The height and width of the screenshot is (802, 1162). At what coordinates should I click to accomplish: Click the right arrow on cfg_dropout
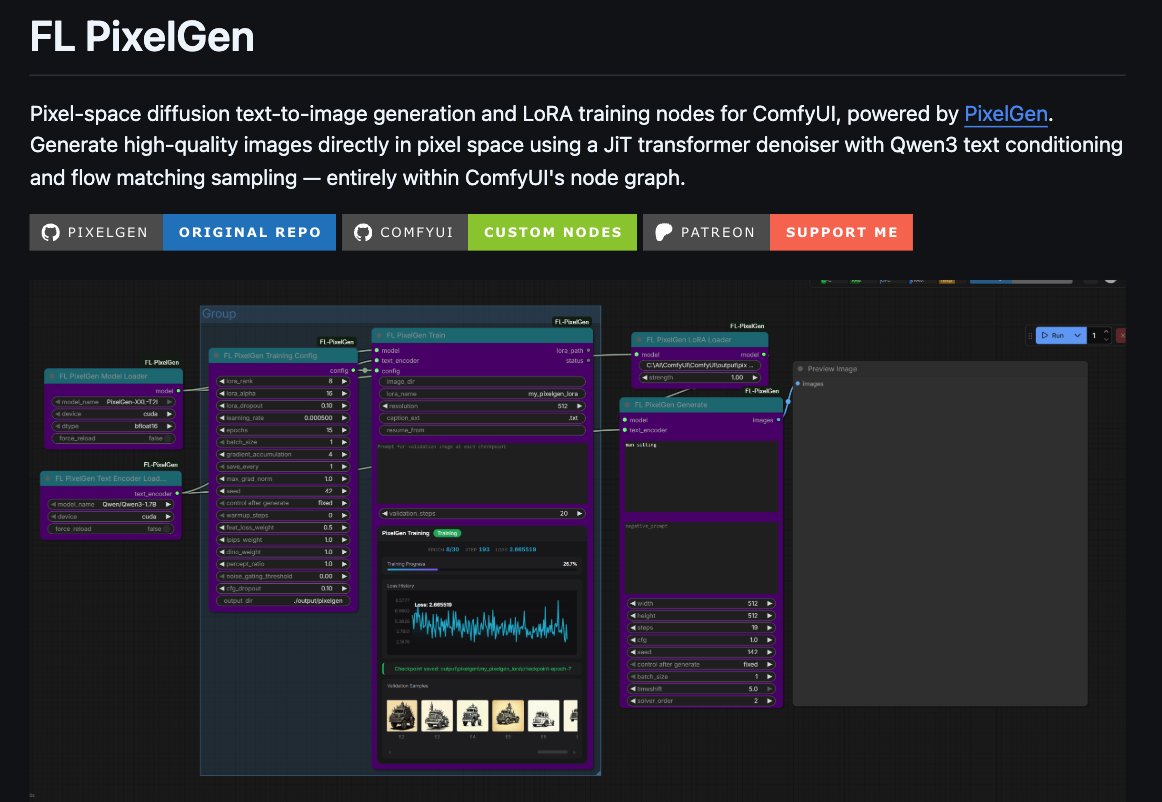pos(344,589)
